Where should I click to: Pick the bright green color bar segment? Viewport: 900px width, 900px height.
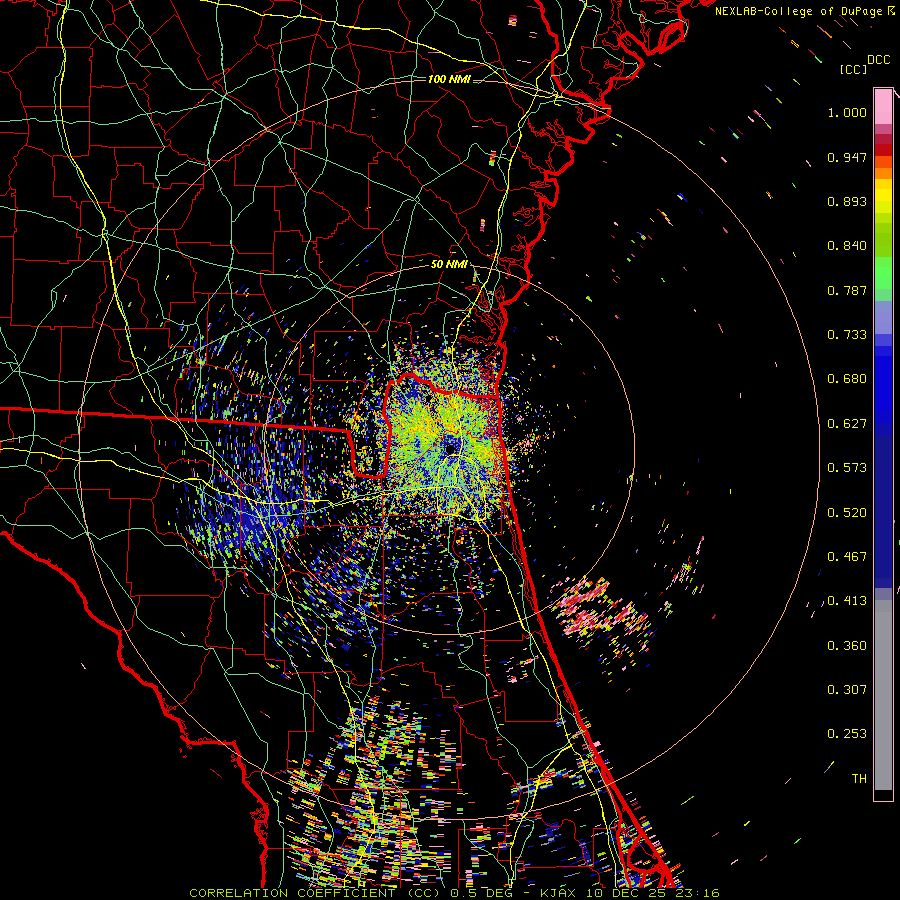(883, 273)
